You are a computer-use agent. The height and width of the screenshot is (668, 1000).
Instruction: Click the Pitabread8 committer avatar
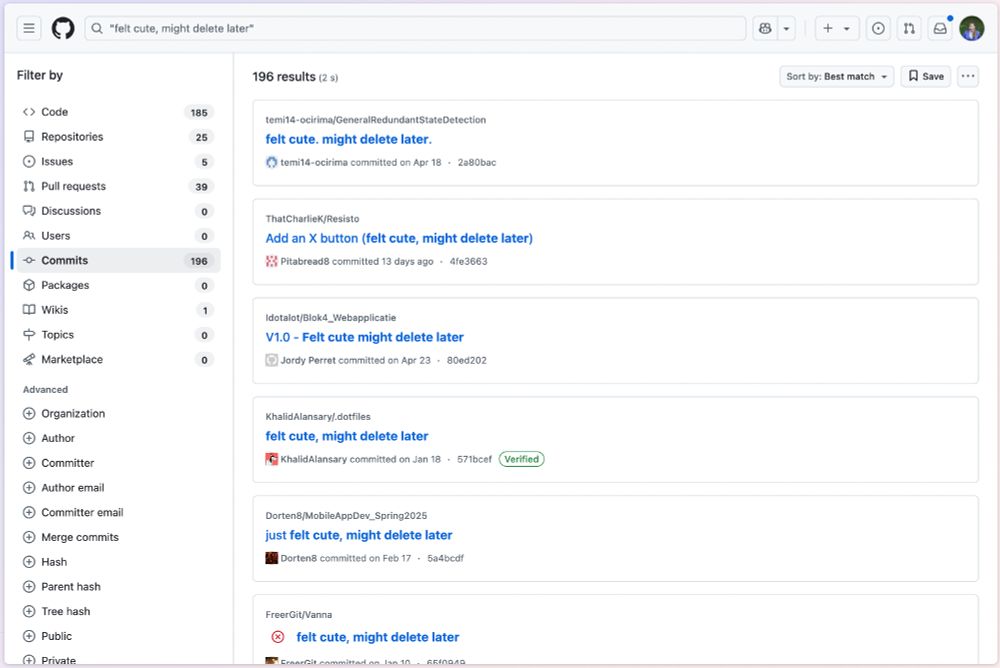point(272,261)
